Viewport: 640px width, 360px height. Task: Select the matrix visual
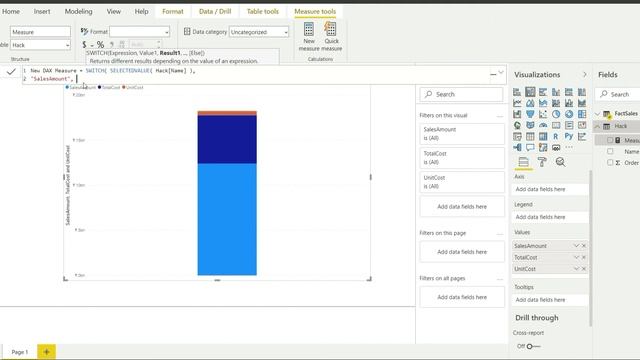543,136
